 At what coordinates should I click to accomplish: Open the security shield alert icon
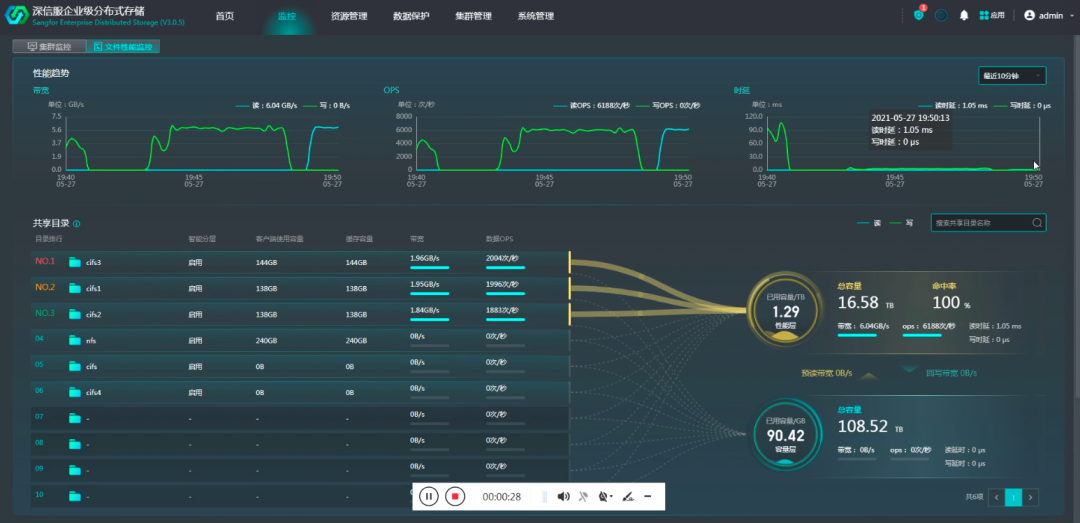(x=919, y=15)
